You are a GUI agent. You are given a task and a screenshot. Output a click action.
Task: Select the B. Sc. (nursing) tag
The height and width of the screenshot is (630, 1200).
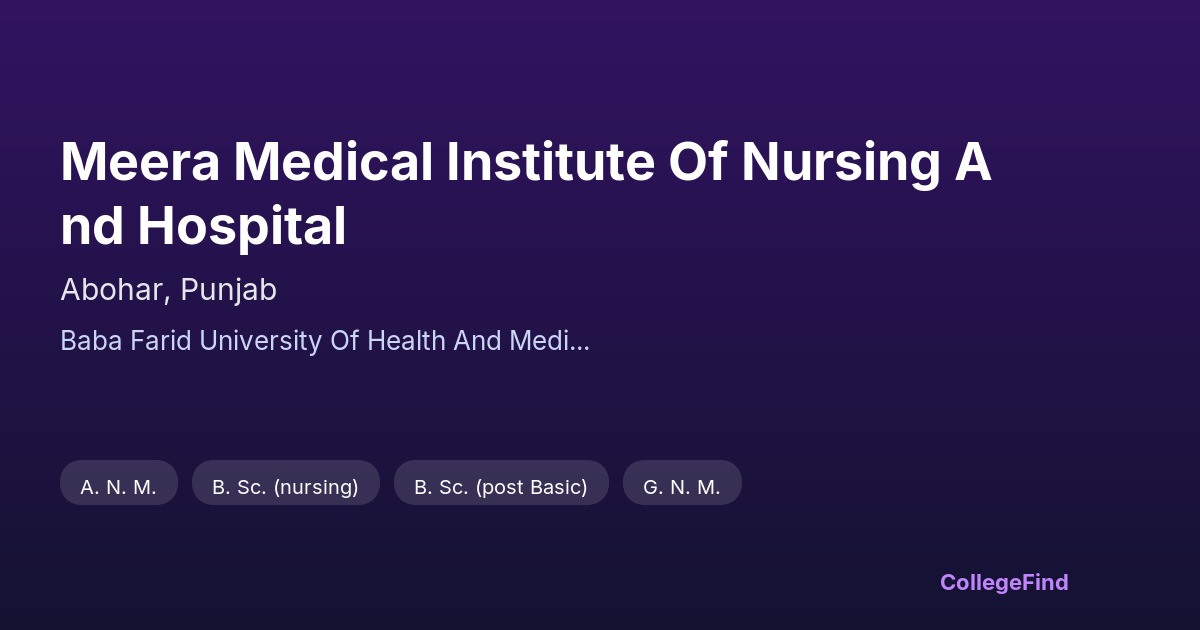[x=285, y=487]
